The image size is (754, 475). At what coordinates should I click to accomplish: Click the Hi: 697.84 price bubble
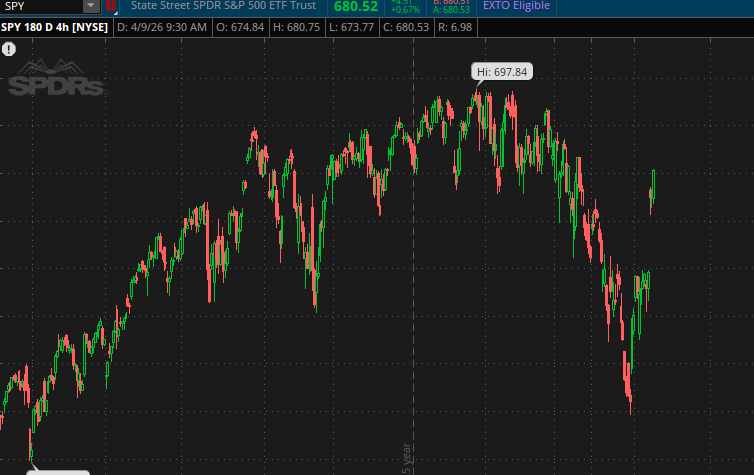502,72
